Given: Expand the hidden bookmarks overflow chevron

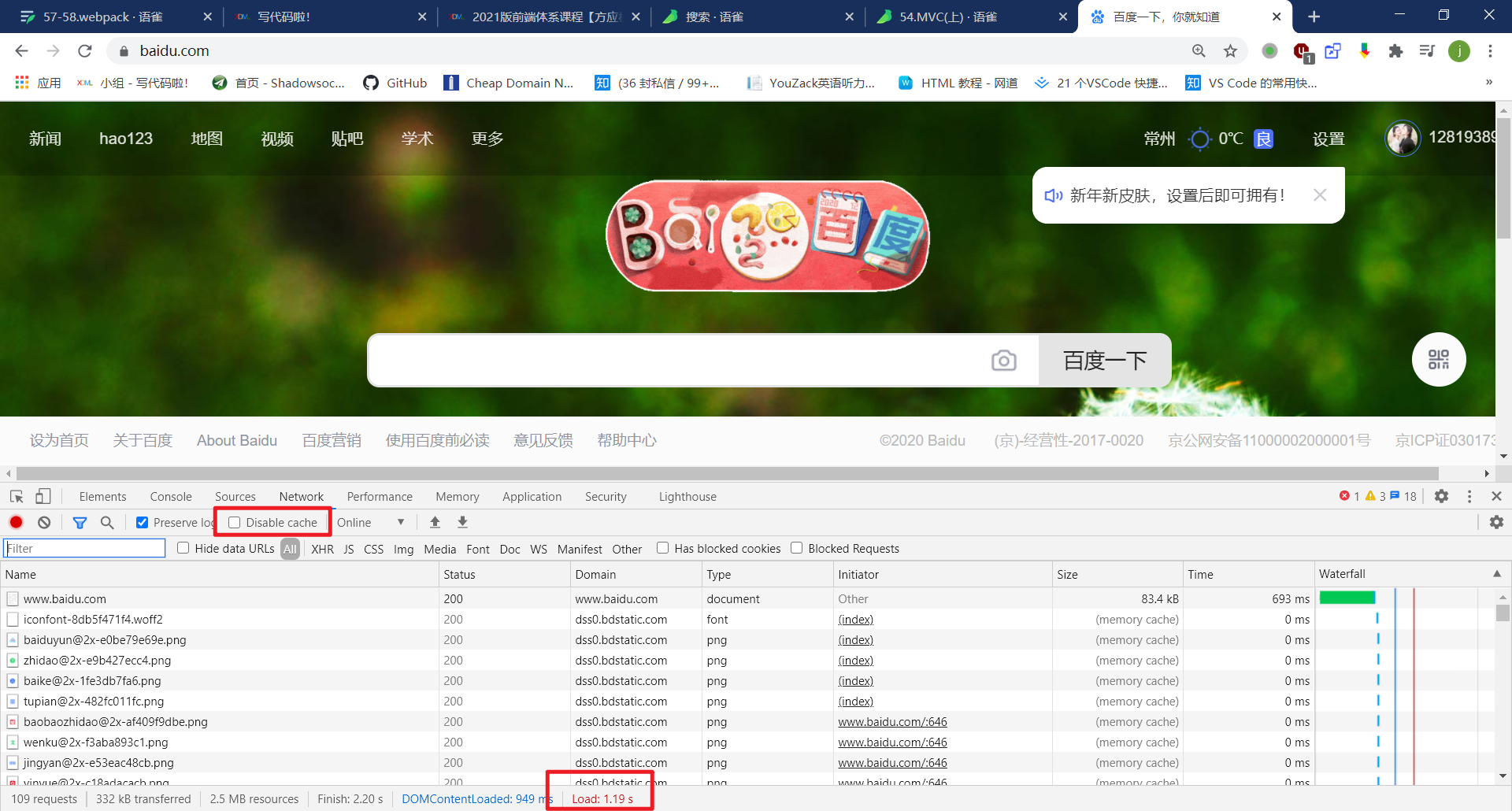Looking at the screenshot, I should [x=1488, y=83].
